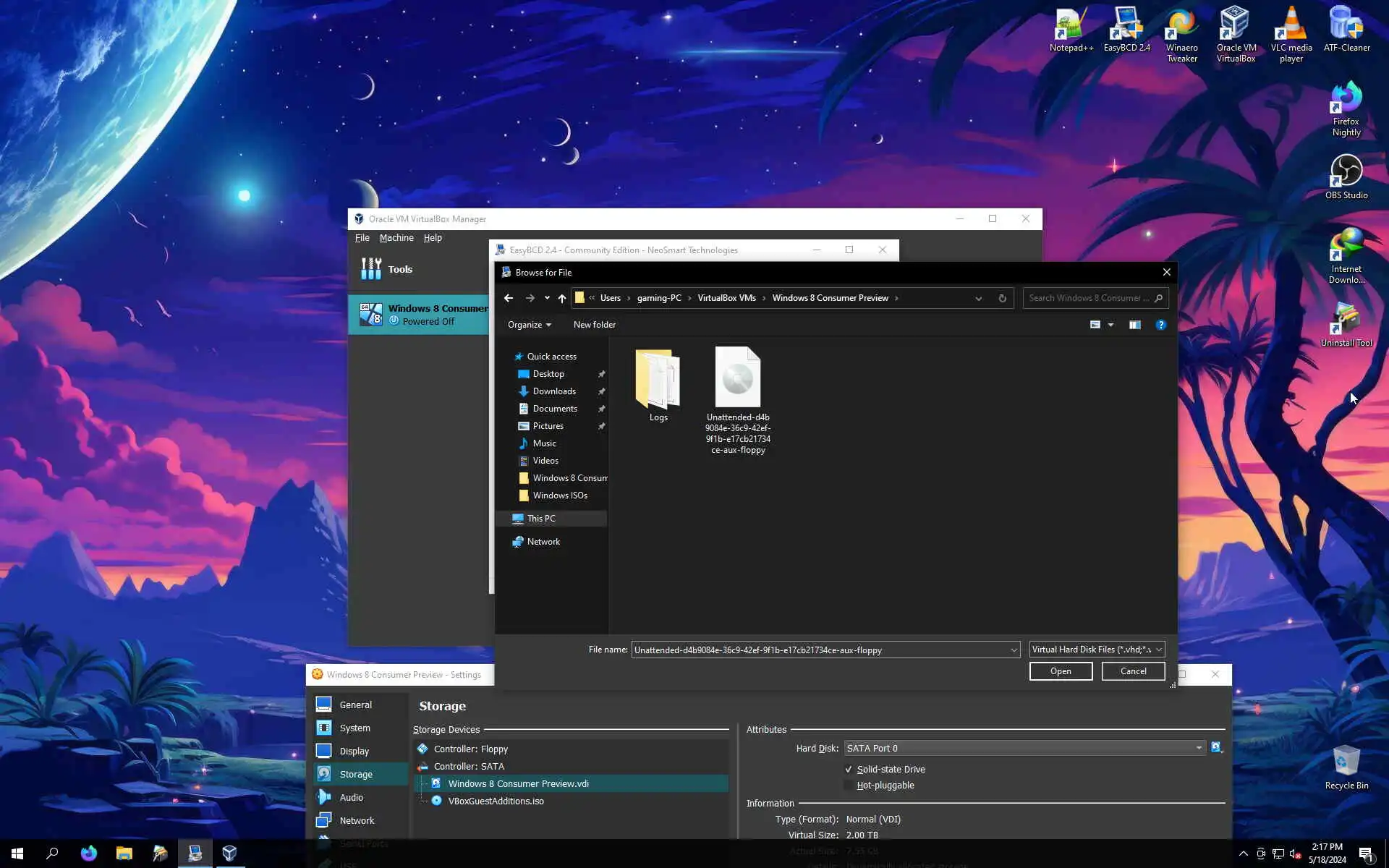Viewport: 1389px width, 868px height.
Task: Click the refresh icon beside address bar
Action: pos(1002,298)
